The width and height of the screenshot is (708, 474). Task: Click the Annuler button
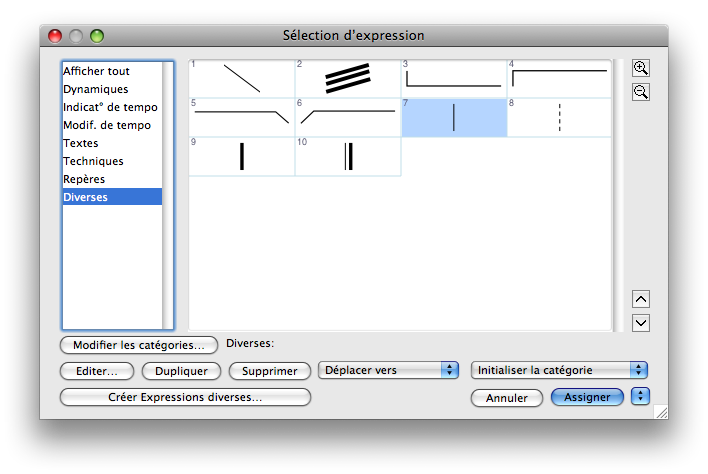tap(507, 398)
